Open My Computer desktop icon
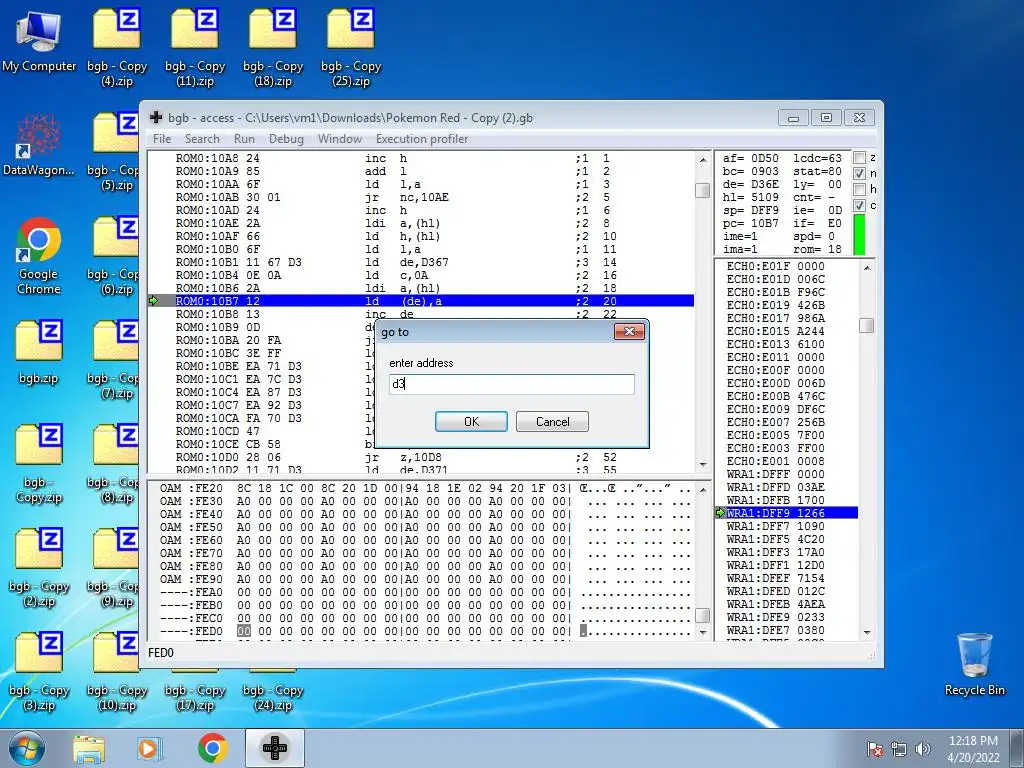 tap(39, 41)
